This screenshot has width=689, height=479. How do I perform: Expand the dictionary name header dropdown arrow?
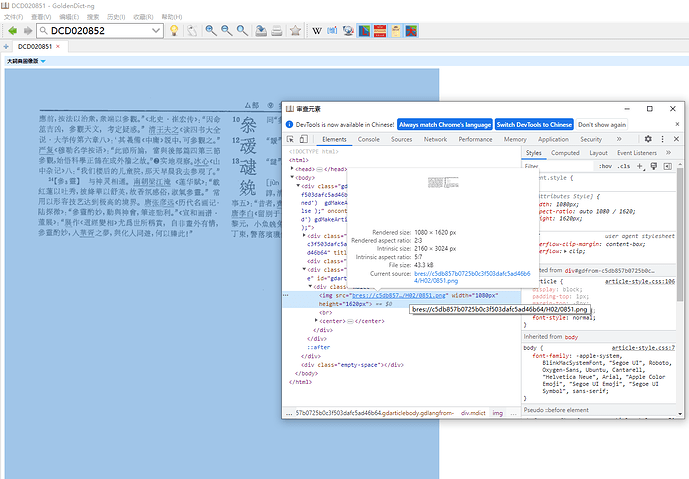pos(43,61)
